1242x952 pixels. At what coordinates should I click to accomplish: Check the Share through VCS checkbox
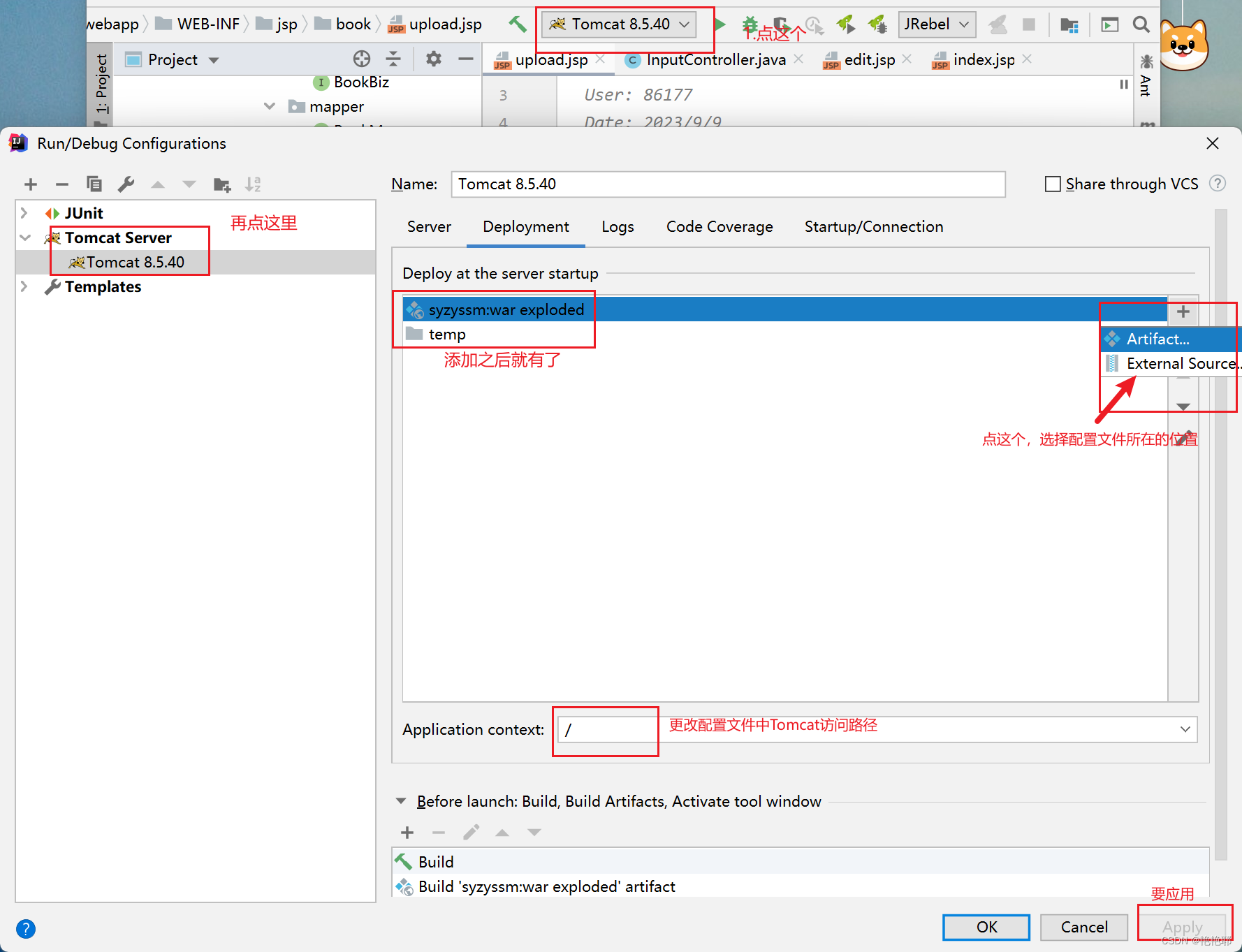[1053, 184]
